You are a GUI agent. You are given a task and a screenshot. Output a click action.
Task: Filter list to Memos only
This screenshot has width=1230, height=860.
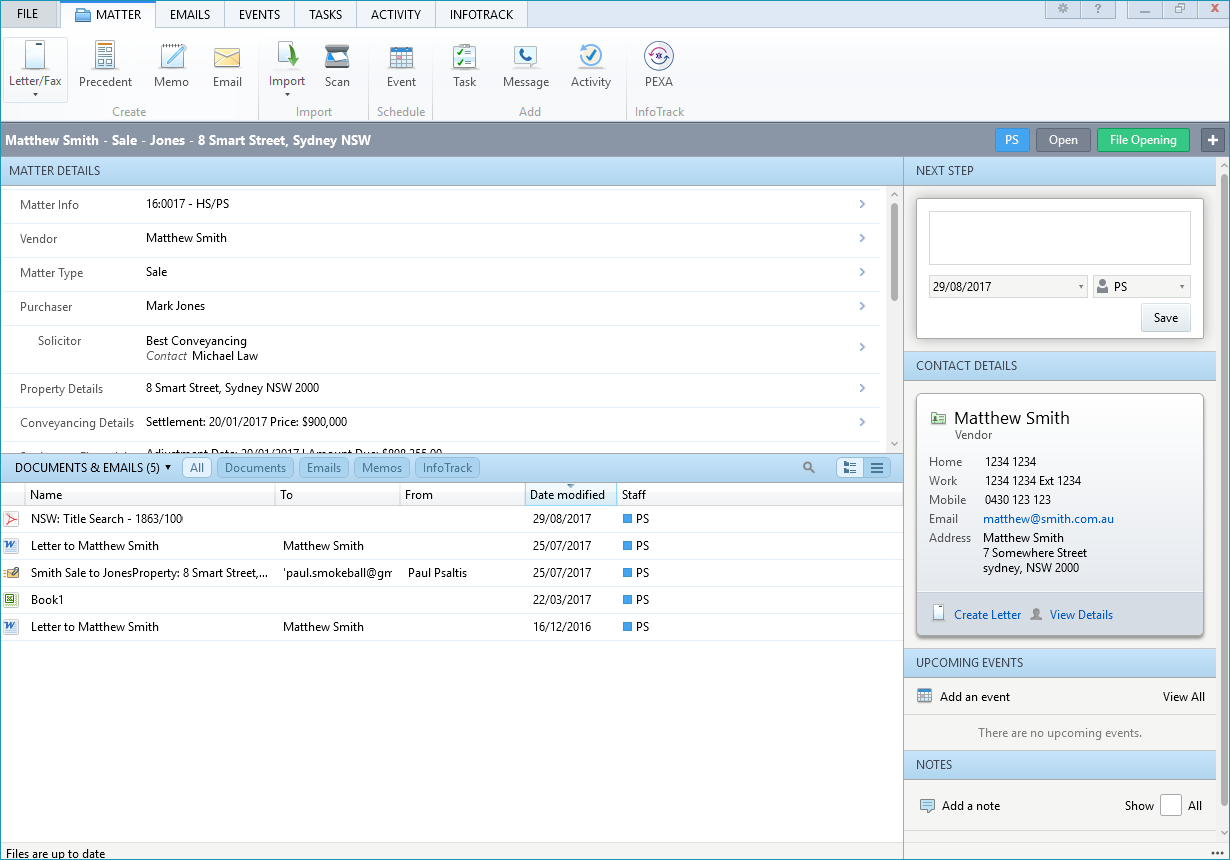[x=382, y=467]
